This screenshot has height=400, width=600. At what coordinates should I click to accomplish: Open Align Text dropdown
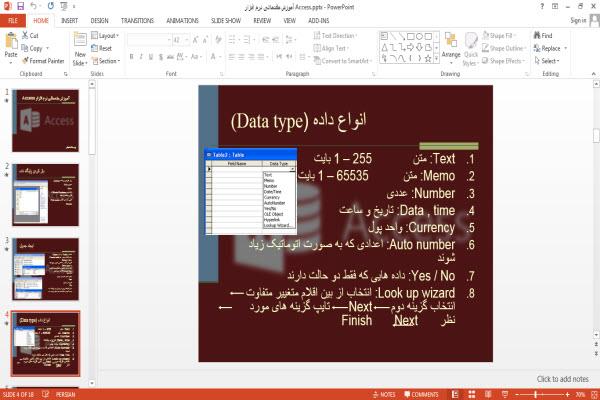(x=331, y=48)
